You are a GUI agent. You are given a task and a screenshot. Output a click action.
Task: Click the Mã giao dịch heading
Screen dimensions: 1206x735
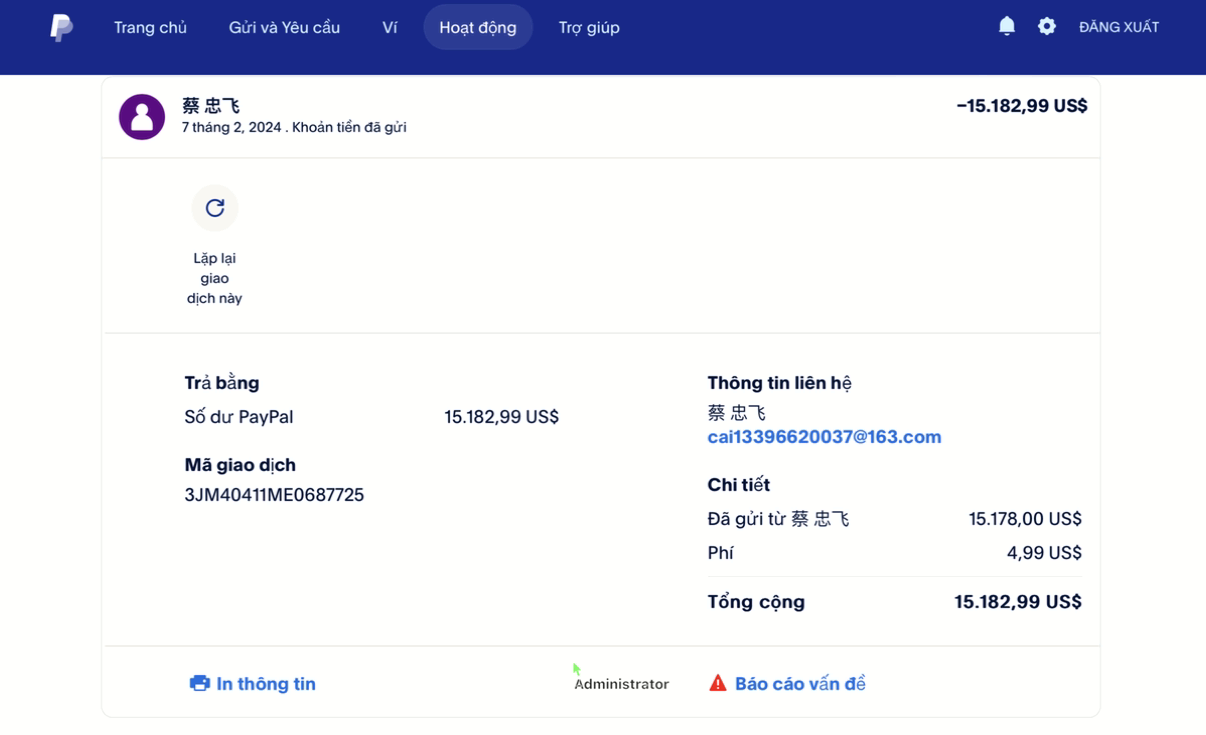click(240, 465)
